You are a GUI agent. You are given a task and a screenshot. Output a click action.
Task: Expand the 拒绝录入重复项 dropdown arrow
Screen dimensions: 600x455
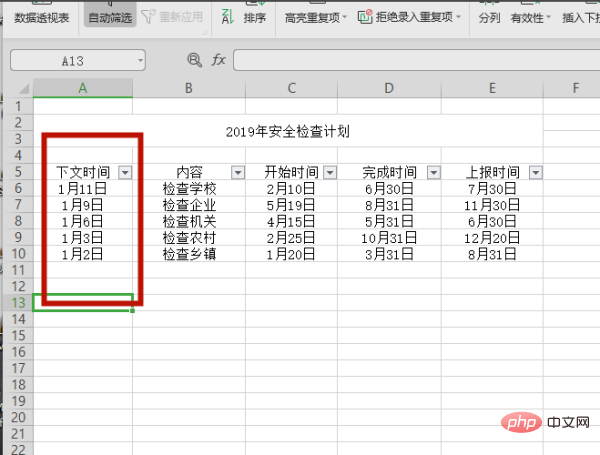(458, 17)
